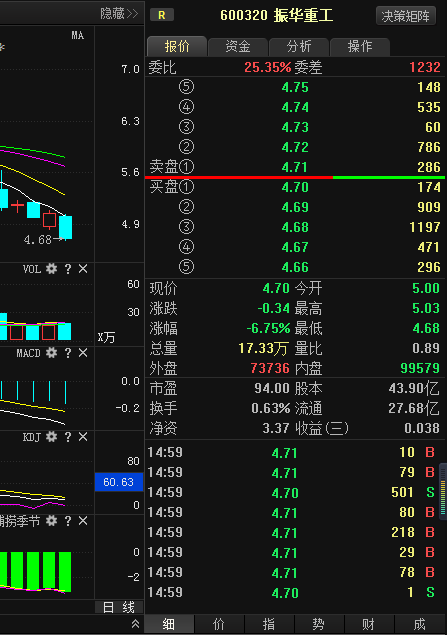Select the 指 bottom tab
The height and width of the screenshot is (635, 447).
point(269,624)
